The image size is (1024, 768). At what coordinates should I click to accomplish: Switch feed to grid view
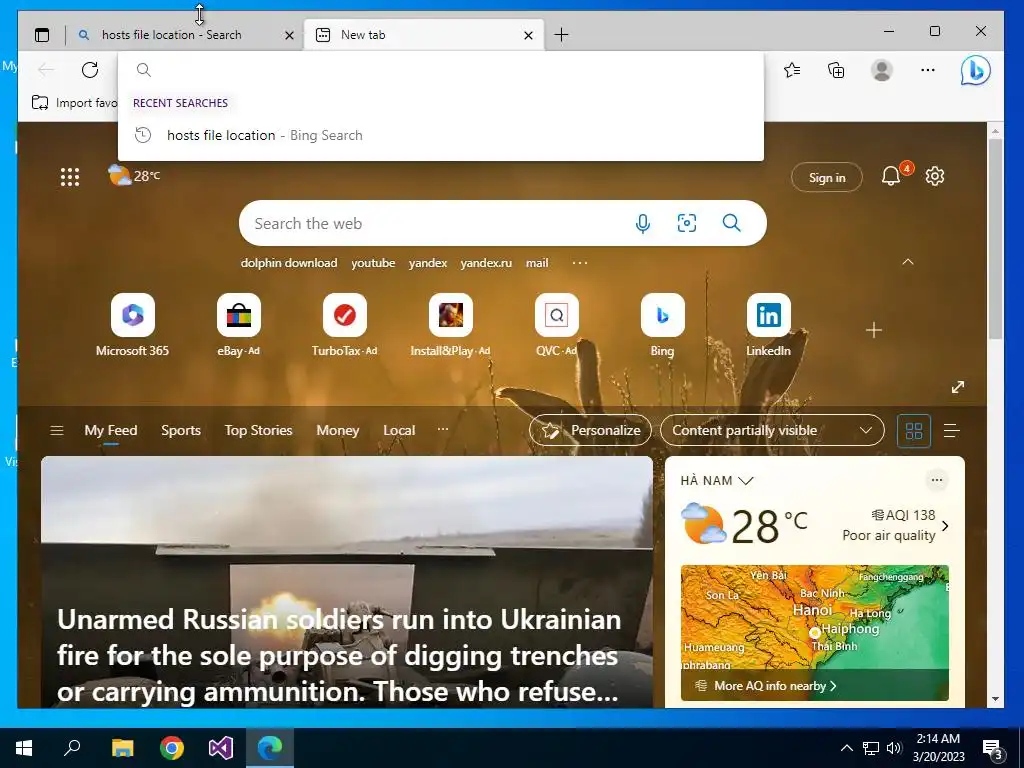pyautogui.click(x=914, y=430)
